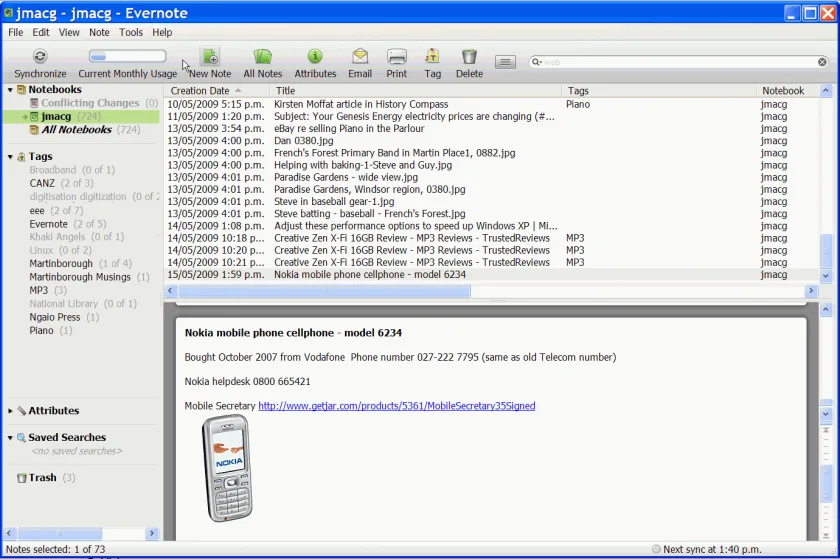Select Paradise Gardens - wide view.jpg
840x559 pixels.
[x=491, y=177]
